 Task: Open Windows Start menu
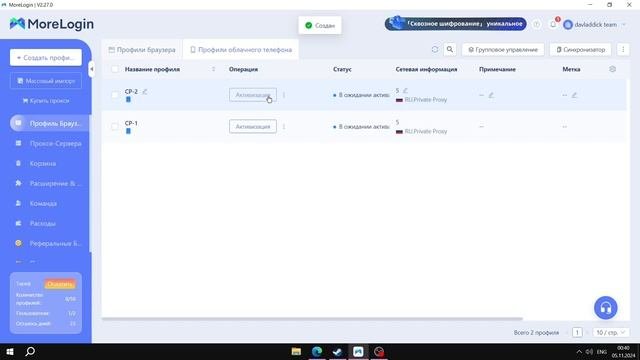(10, 351)
